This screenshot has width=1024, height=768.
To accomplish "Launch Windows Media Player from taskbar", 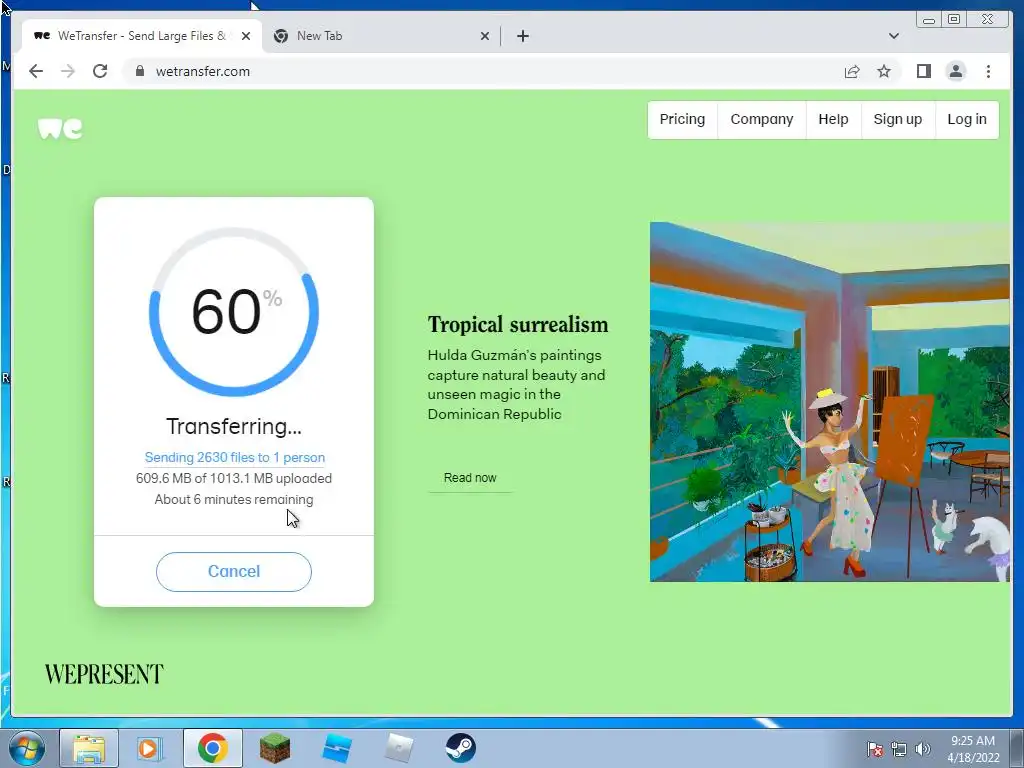I will [150, 748].
